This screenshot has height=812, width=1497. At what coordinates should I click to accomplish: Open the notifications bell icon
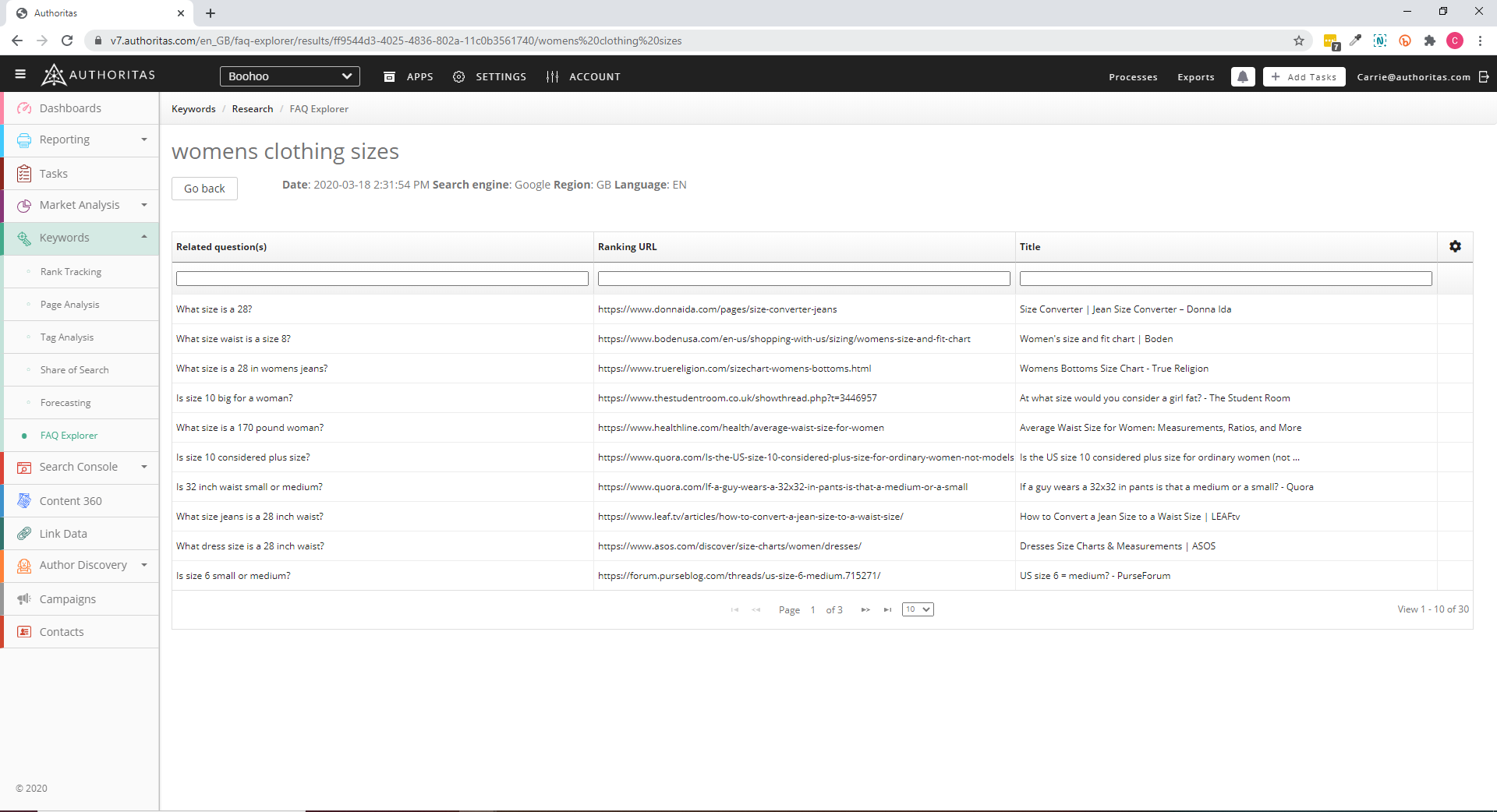click(x=1243, y=76)
